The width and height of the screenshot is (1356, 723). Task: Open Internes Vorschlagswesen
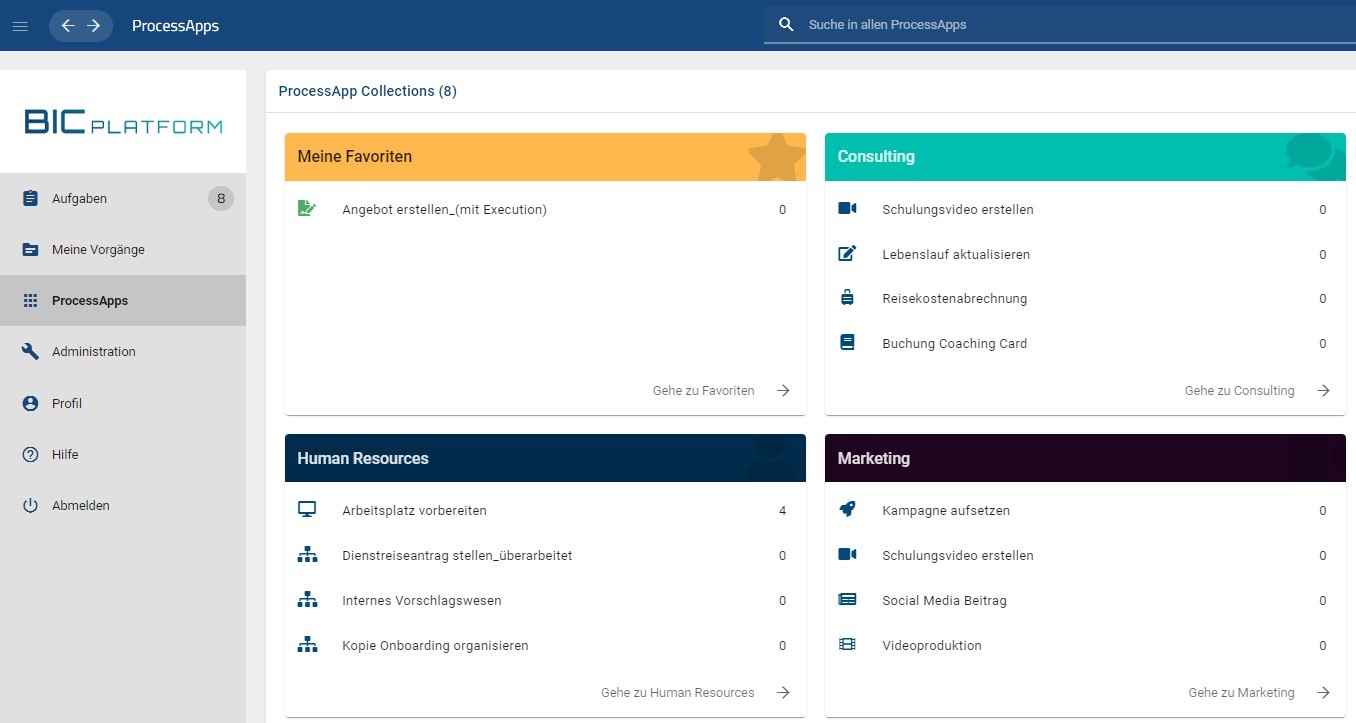pyautogui.click(x=422, y=601)
